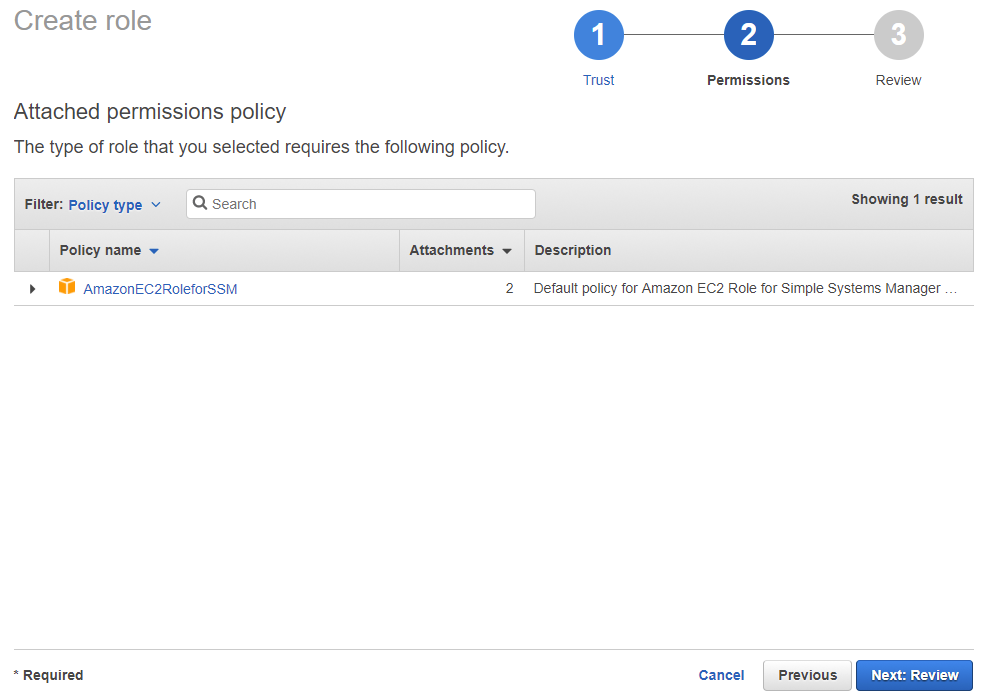The image size is (991, 697).
Task: Click the magnifying glass search icon
Action: pos(200,203)
